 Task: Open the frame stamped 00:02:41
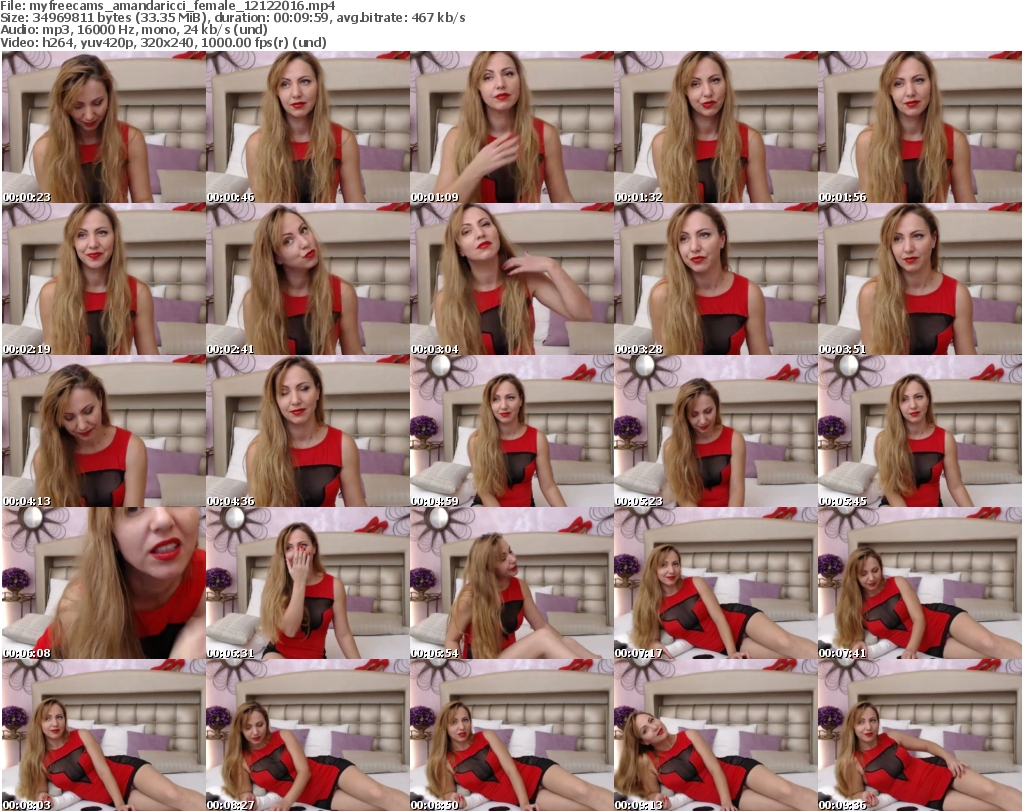point(308,279)
